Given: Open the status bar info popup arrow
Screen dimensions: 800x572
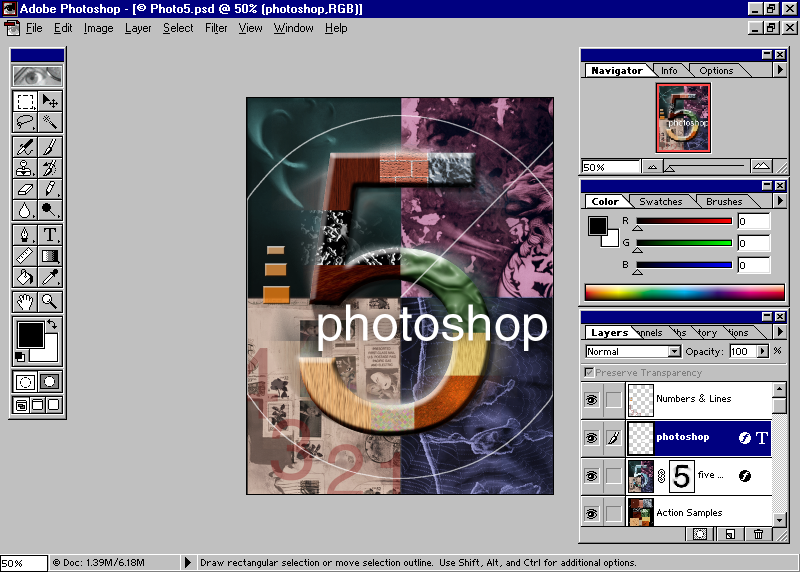Looking at the screenshot, I should pos(187,562).
